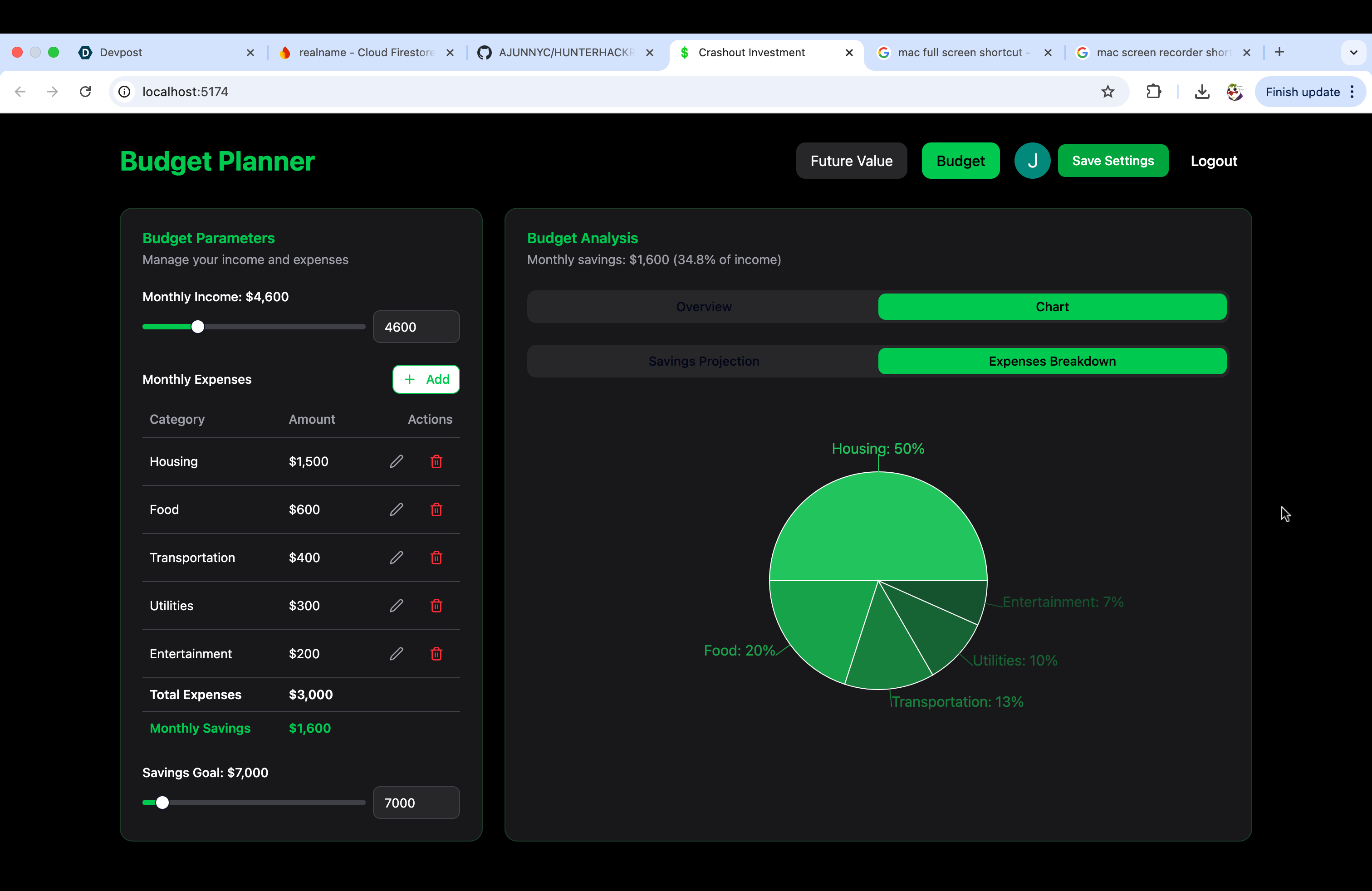Open the J profile avatar menu
Image resolution: width=1372 pixels, height=891 pixels.
(1032, 161)
